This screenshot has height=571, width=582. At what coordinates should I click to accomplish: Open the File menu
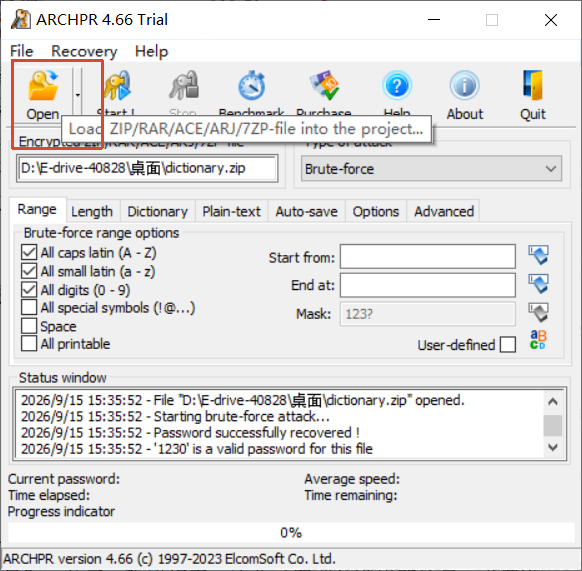coord(22,51)
